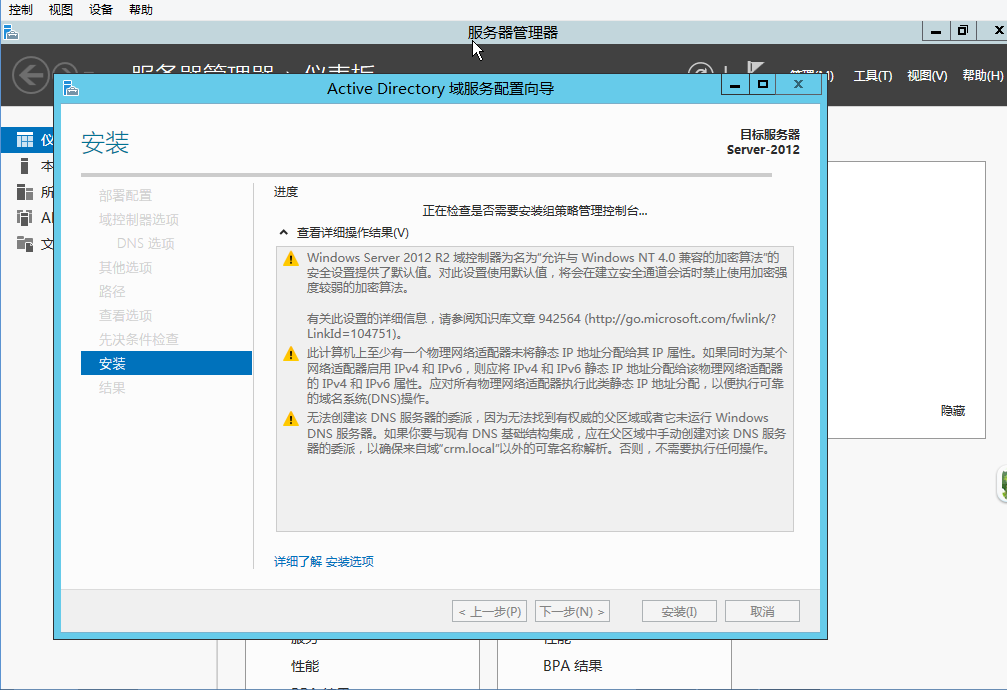Select the highlighted 安装 wizard step

[x=166, y=363]
